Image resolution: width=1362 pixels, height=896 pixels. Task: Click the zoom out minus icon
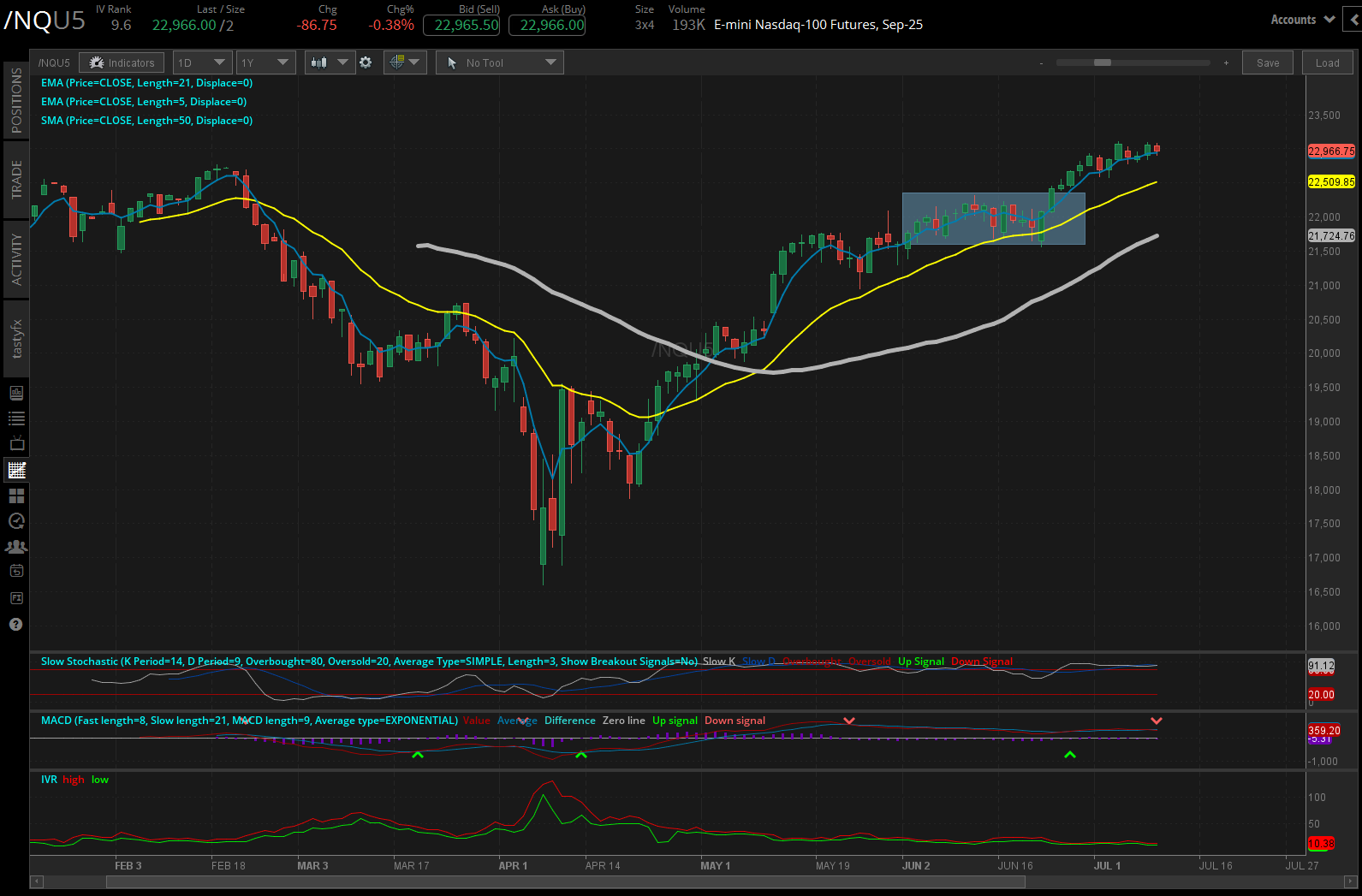coord(1042,63)
